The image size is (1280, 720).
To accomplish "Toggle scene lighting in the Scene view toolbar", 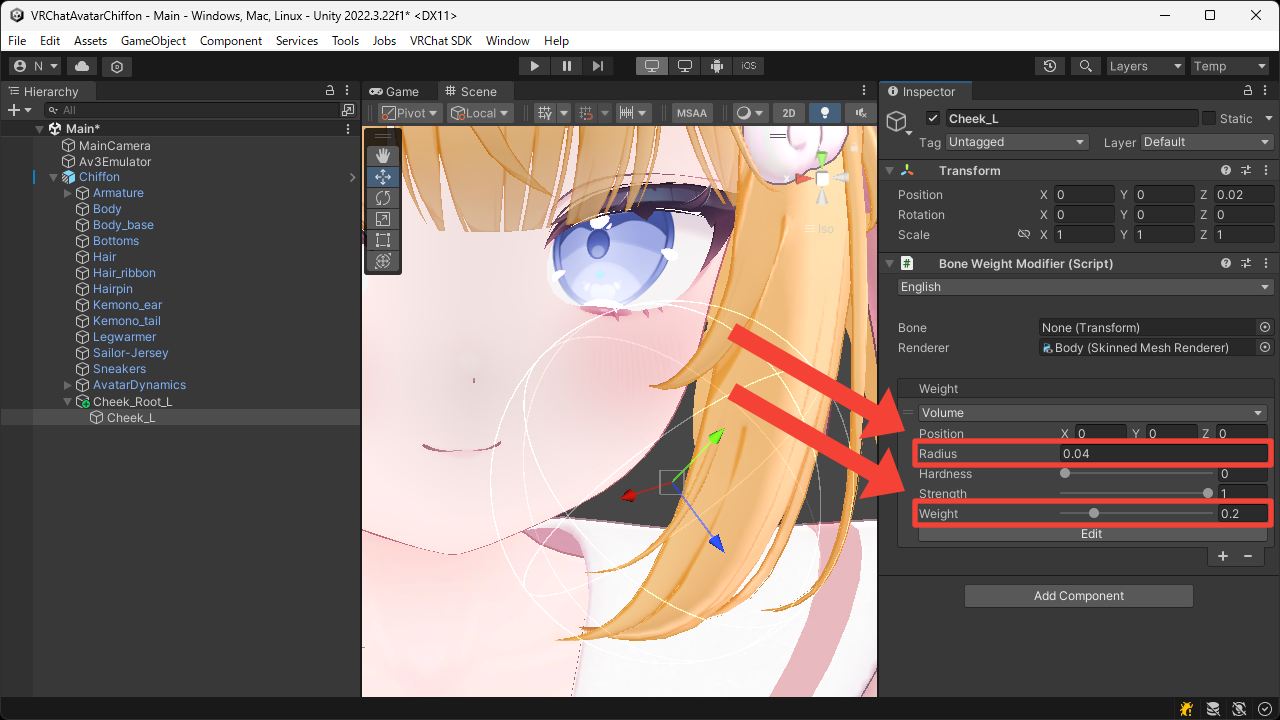I will click(x=823, y=112).
